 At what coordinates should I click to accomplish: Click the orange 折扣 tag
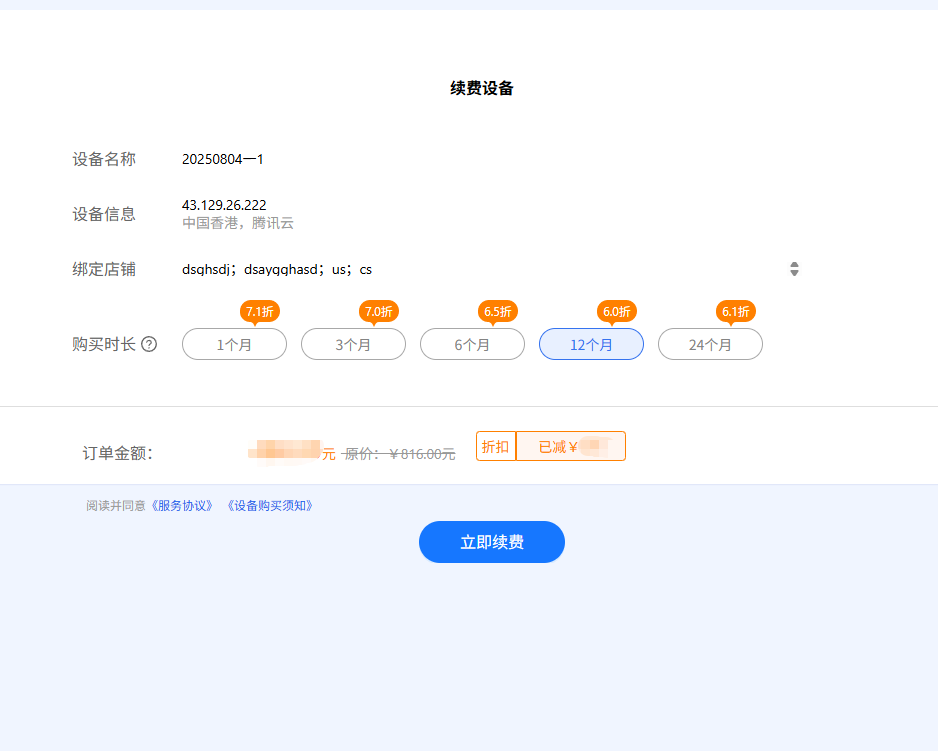(x=496, y=447)
